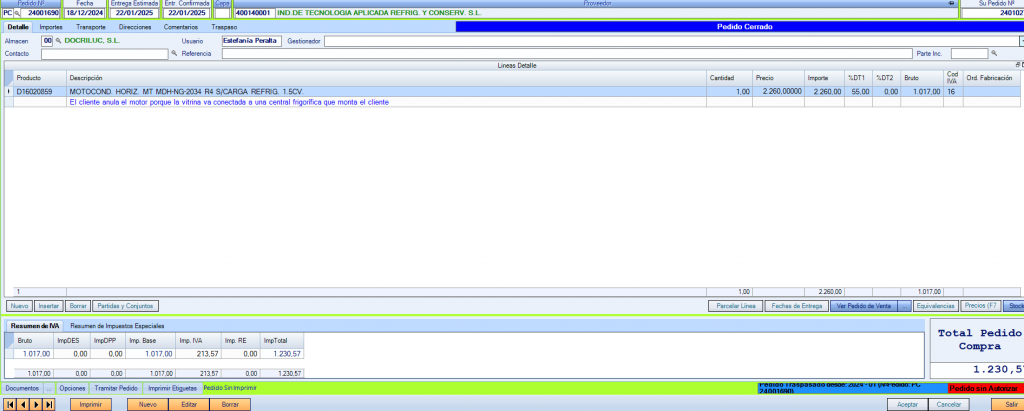Open the Gestionador dropdown list
The image size is (1024, 411).
(x=1020, y=41)
